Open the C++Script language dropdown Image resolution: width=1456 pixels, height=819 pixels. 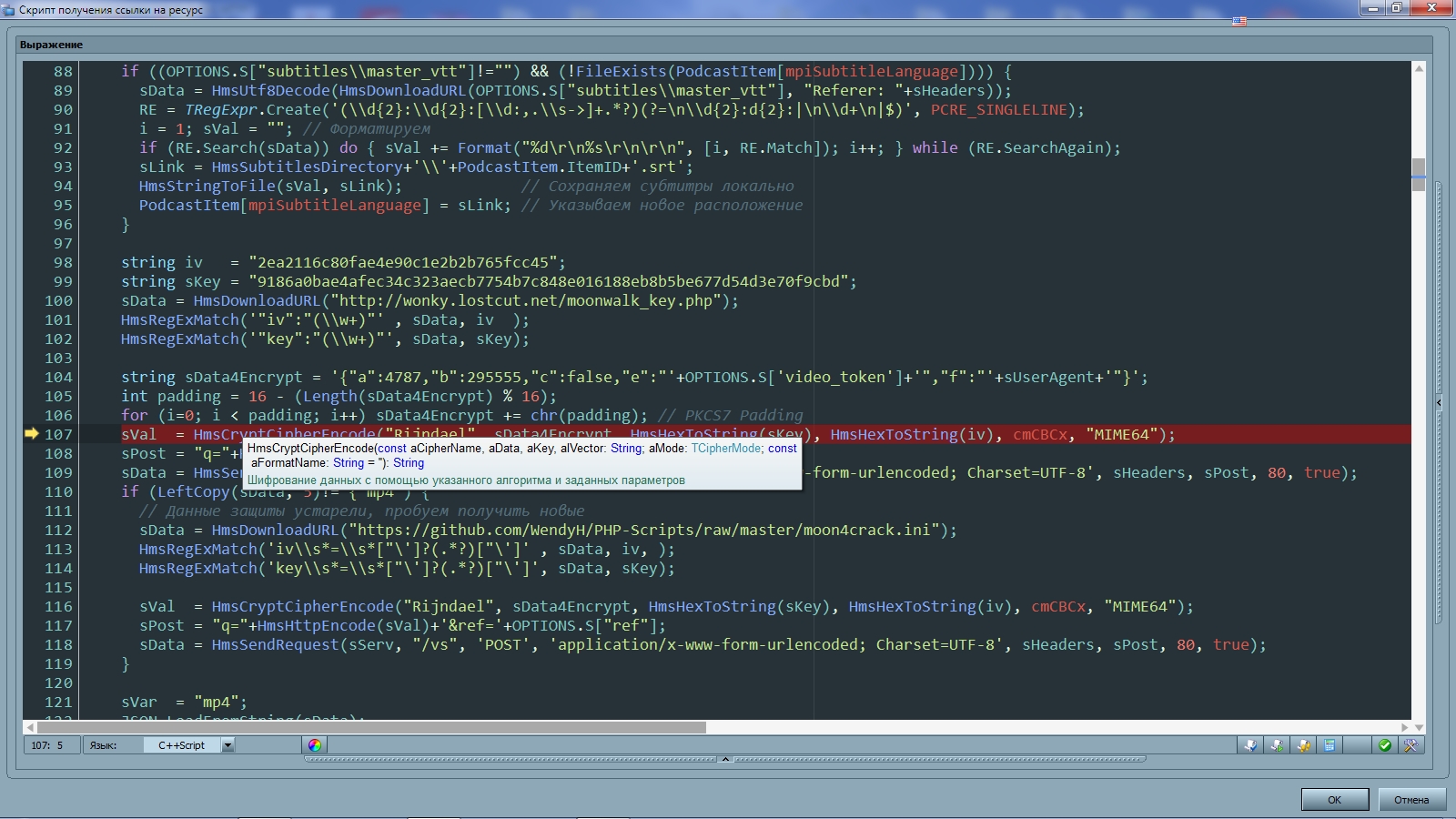point(227,745)
